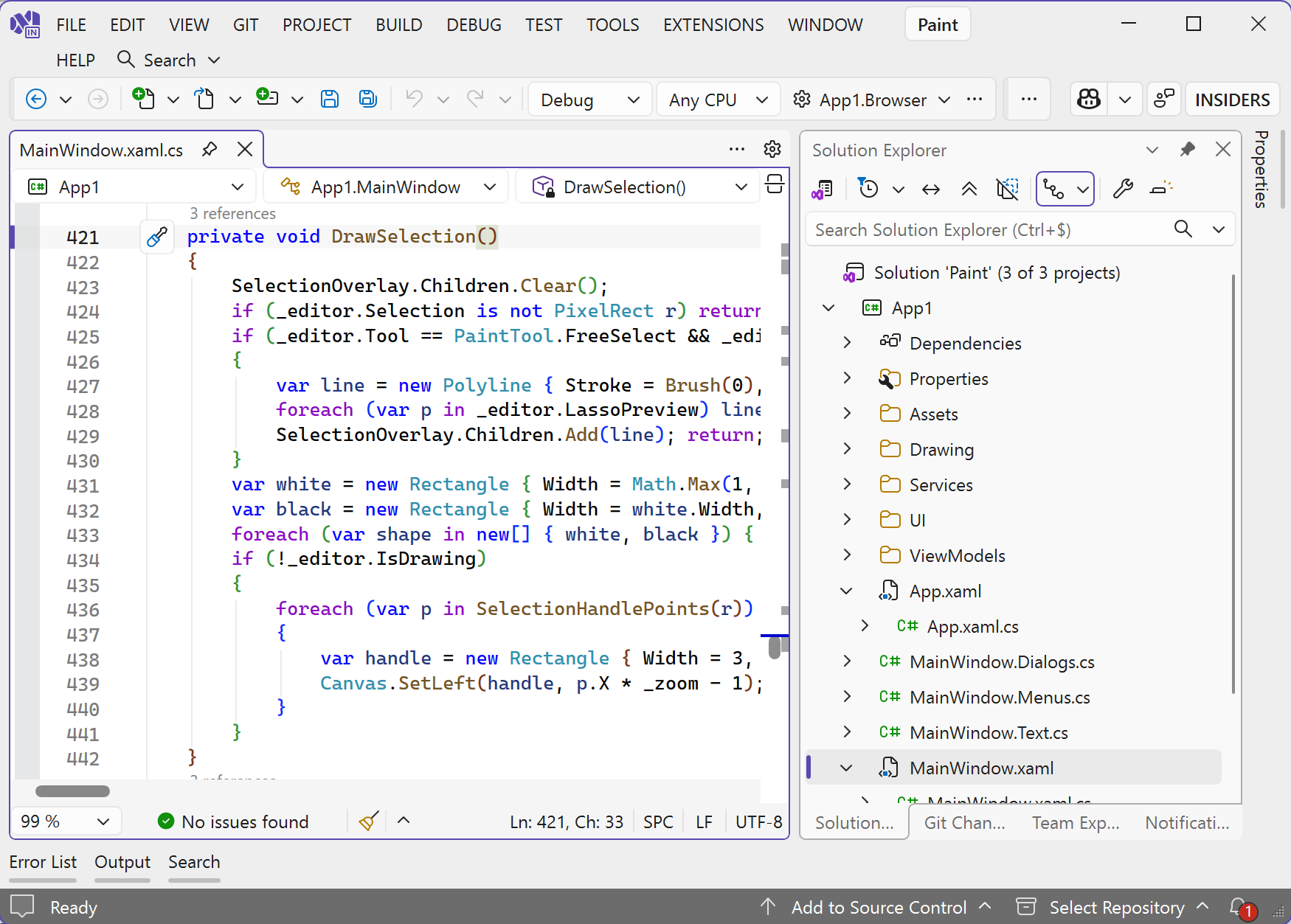Close the MainWindow.xaml.cs tab

(245, 150)
